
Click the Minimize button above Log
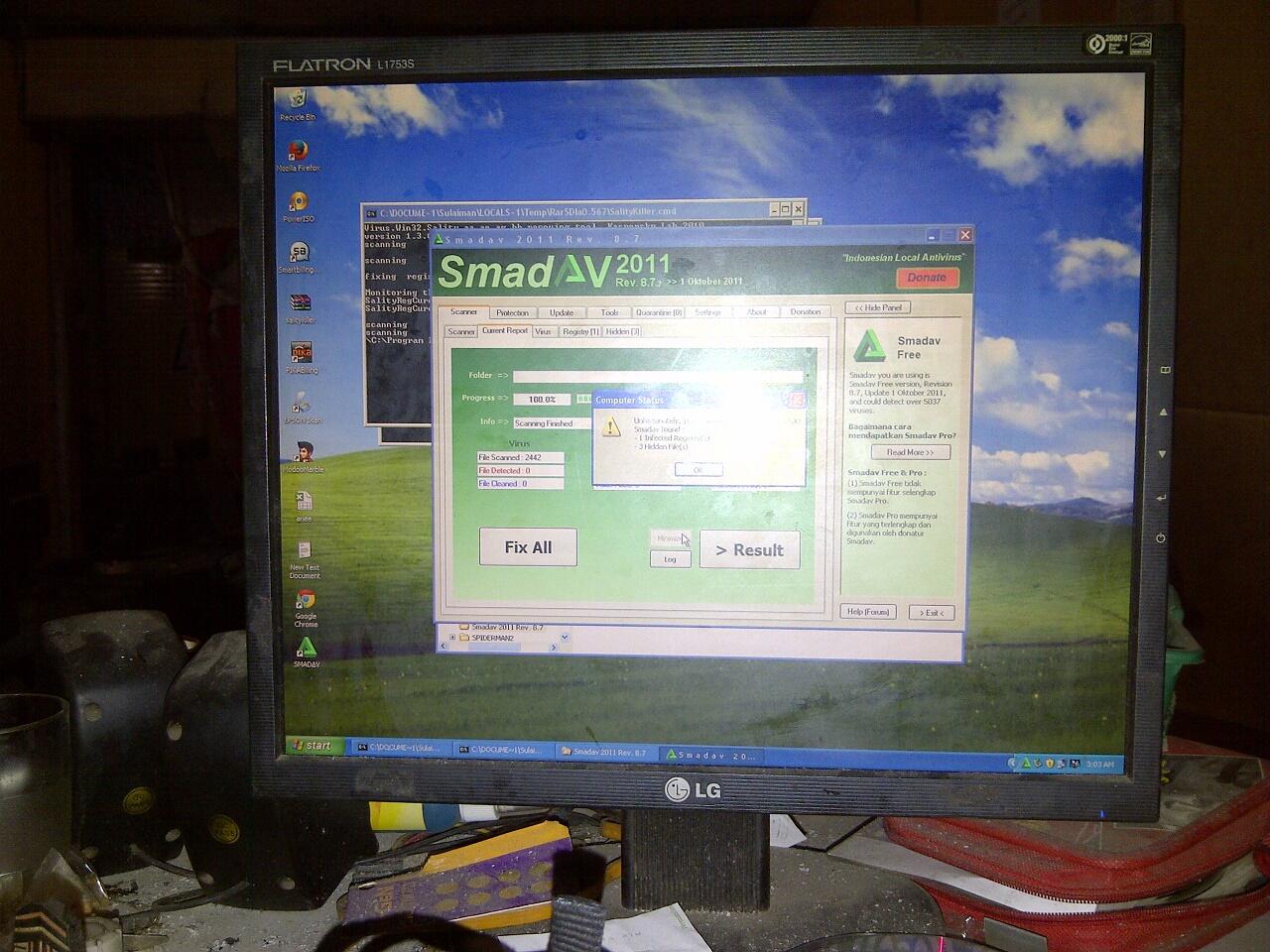click(x=670, y=538)
